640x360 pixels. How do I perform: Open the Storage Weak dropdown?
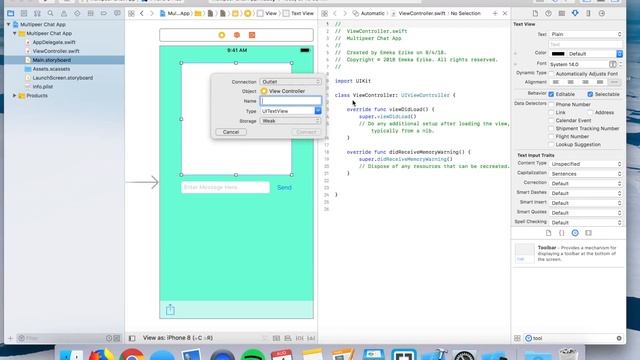click(x=291, y=121)
